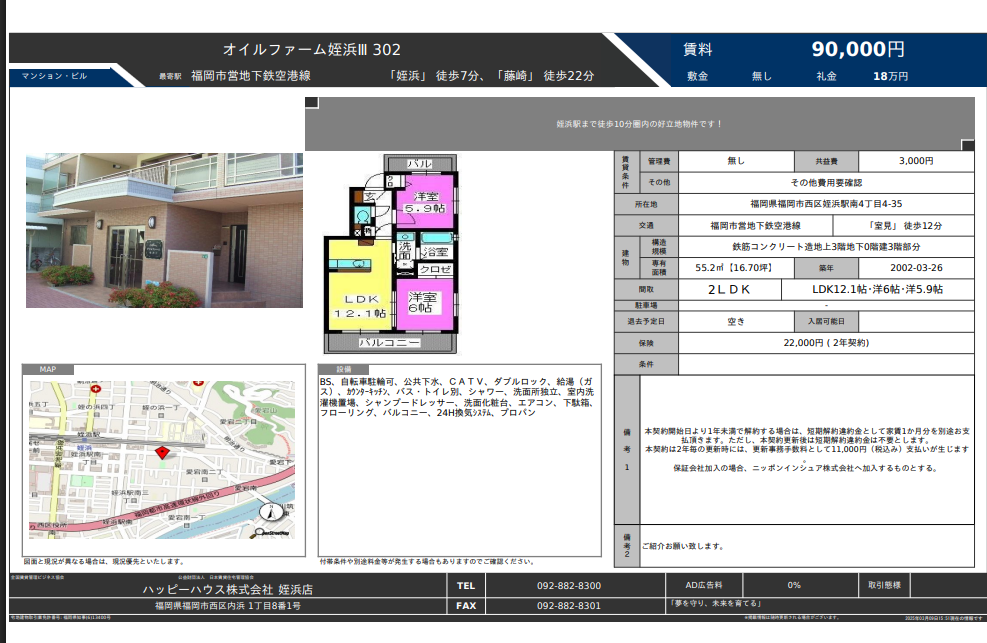Click the slogan 「夢を守り、未来を育てる」
The image size is (987, 643).
(x=716, y=603)
